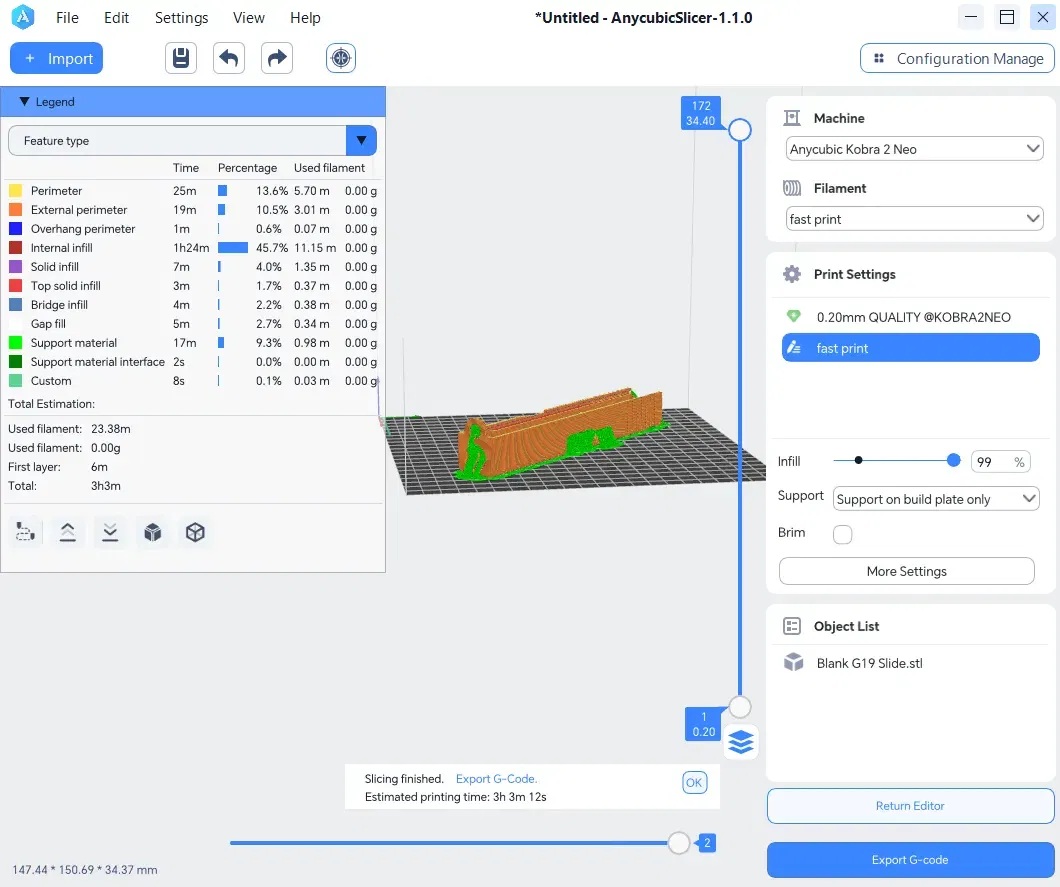Open Support on build plate only dropdown

click(x=936, y=499)
